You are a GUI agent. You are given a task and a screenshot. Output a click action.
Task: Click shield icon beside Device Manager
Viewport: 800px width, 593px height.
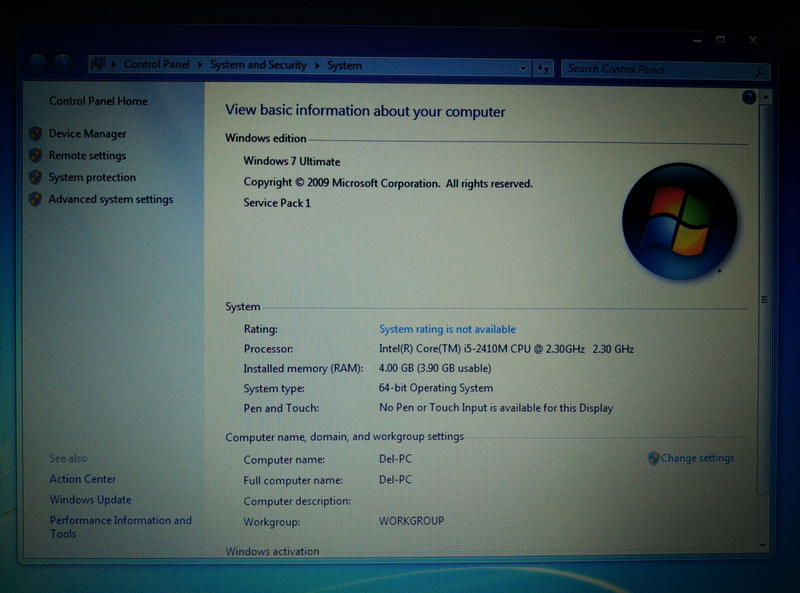35,134
